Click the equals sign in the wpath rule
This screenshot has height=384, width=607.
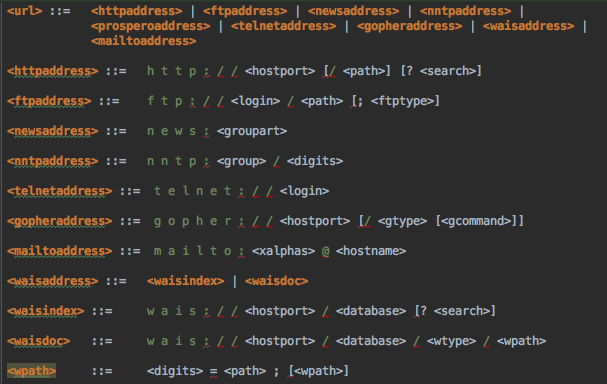(213, 372)
